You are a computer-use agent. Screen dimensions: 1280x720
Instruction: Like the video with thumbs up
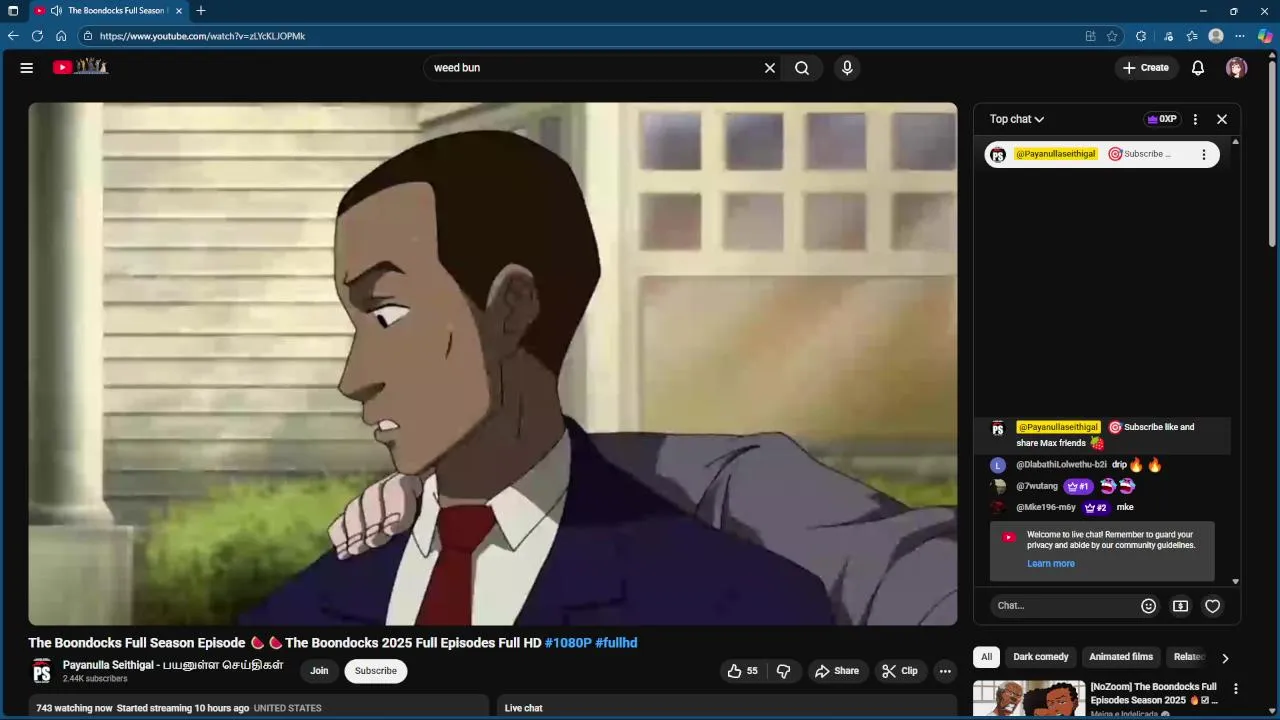point(742,671)
